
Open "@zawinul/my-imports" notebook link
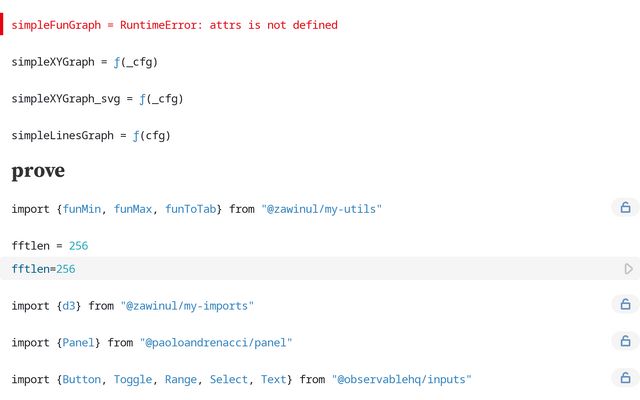click(187, 306)
